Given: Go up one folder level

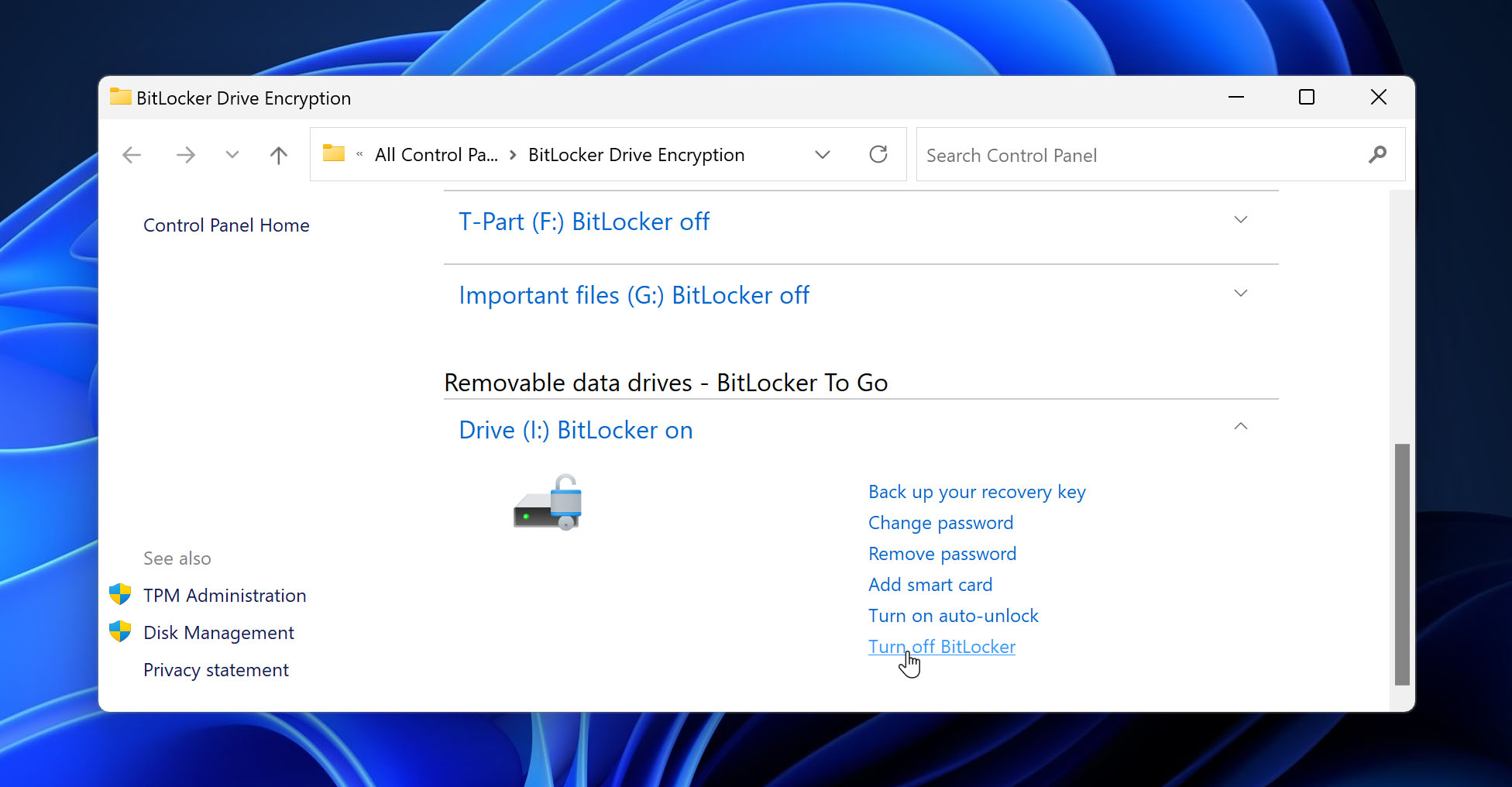Looking at the screenshot, I should click(278, 155).
